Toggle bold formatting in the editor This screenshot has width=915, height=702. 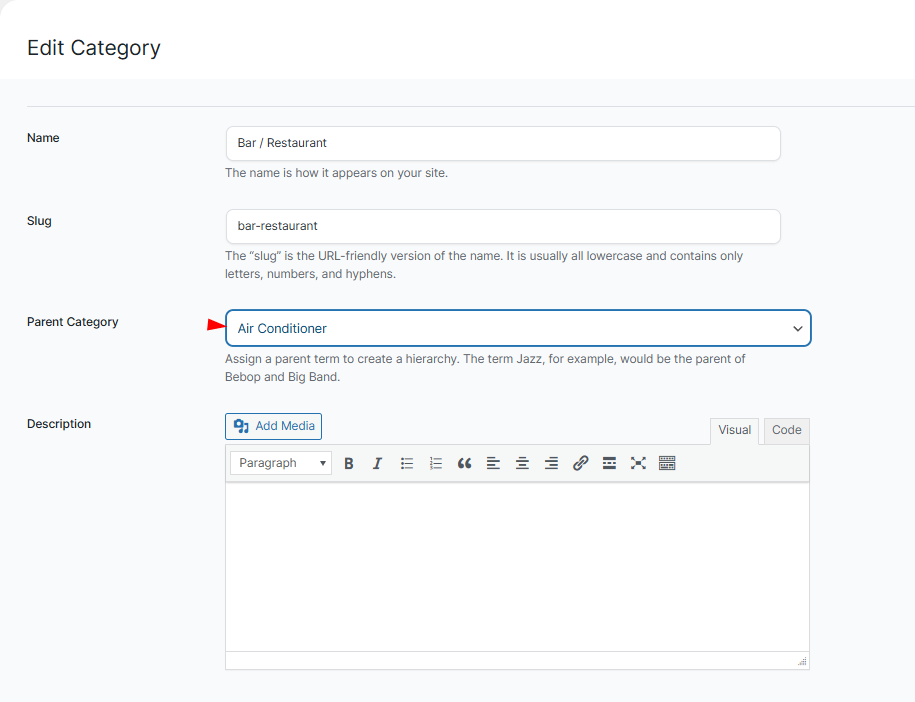(349, 463)
